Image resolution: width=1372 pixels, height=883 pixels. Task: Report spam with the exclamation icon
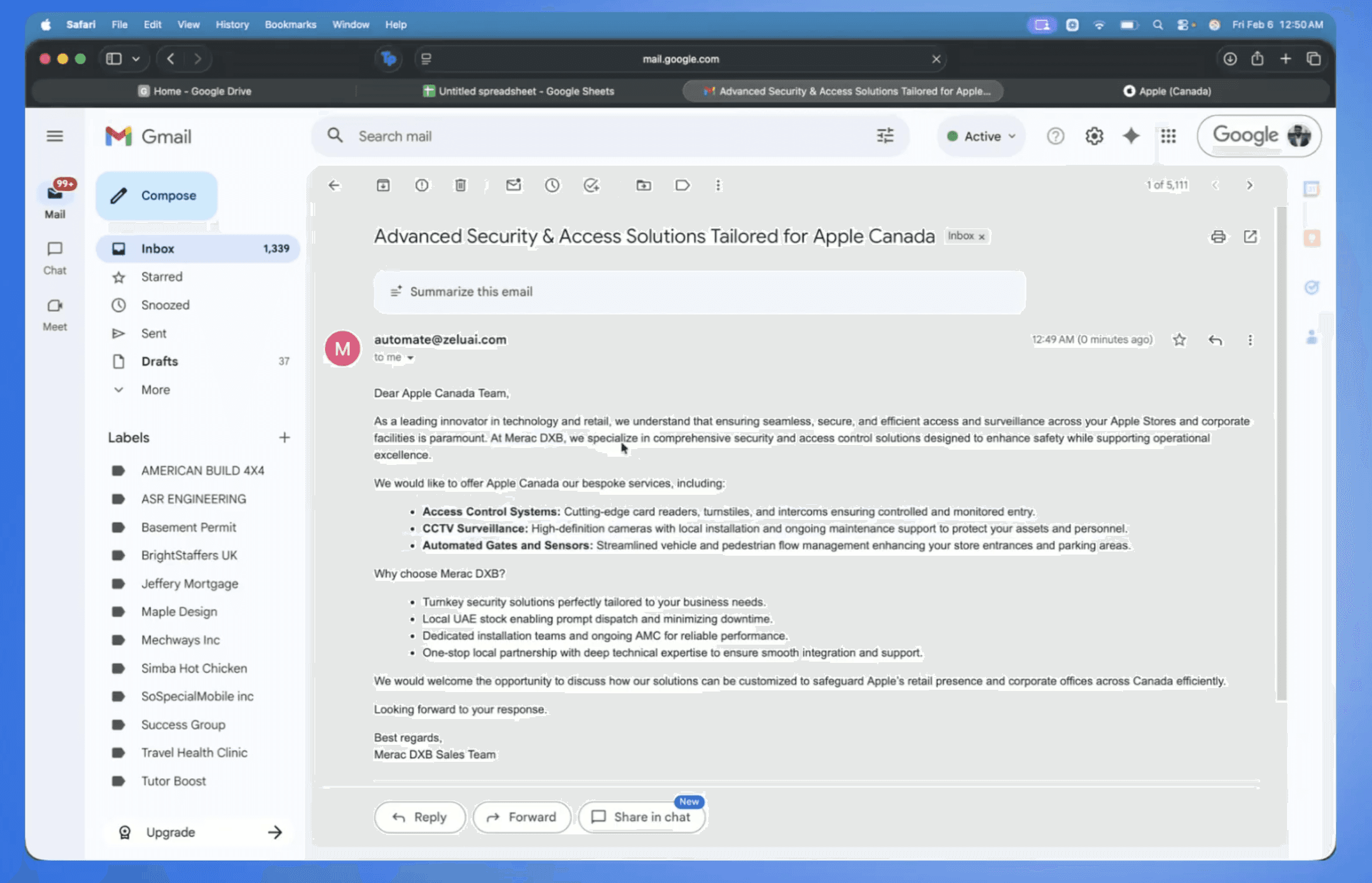pyautogui.click(x=422, y=186)
